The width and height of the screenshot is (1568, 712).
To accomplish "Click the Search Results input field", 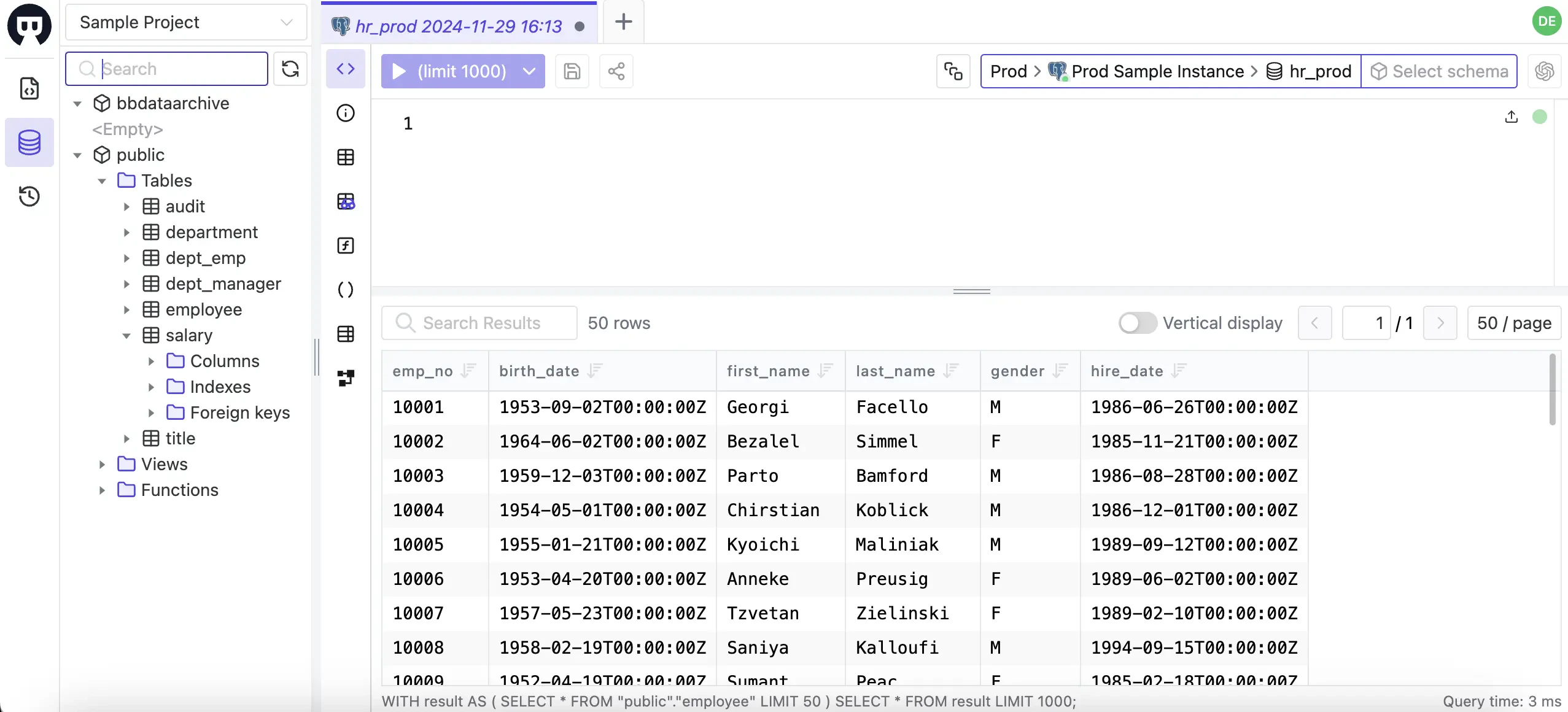I will [479, 322].
